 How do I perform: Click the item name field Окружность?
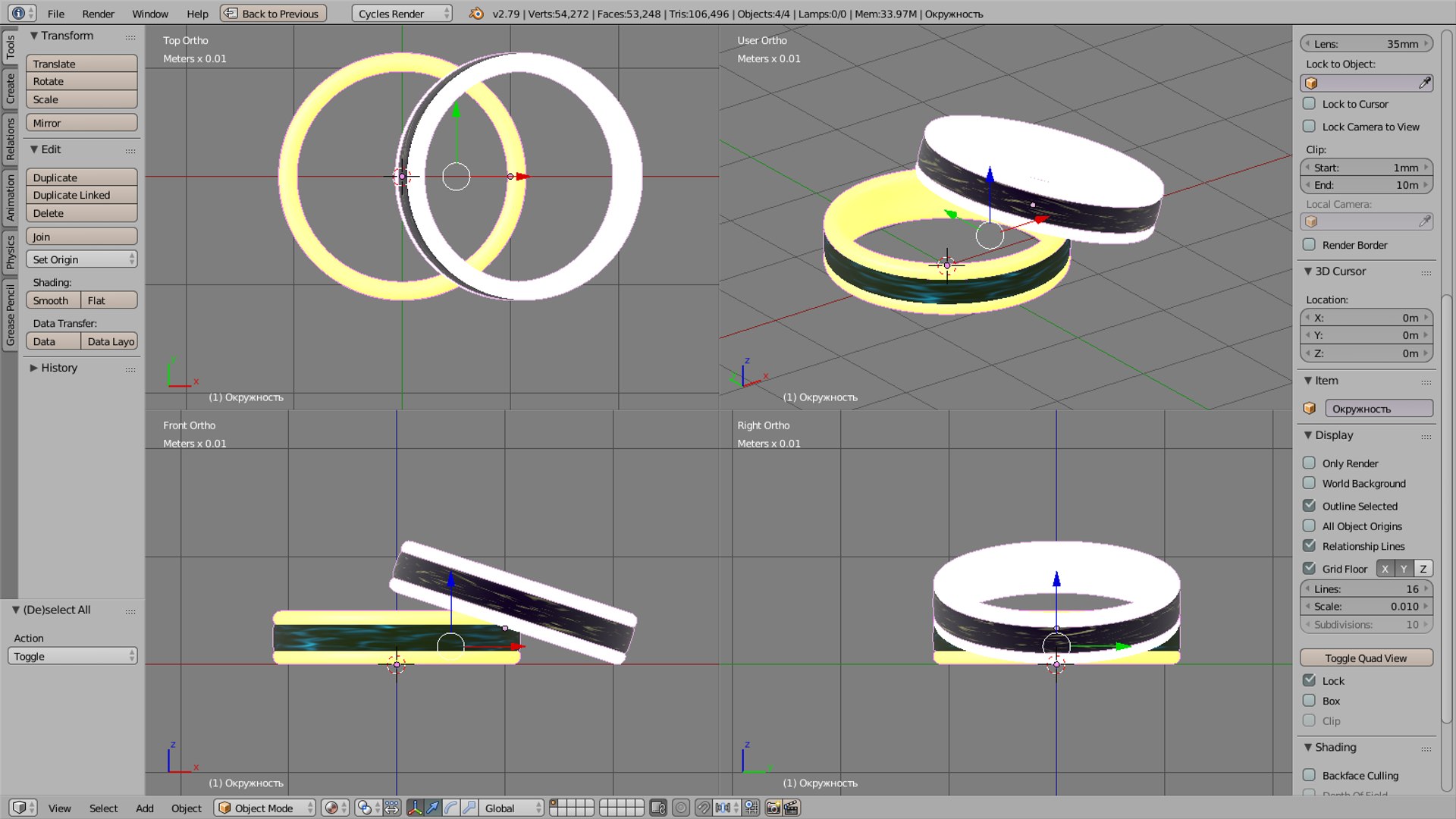pyautogui.click(x=1379, y=409)
